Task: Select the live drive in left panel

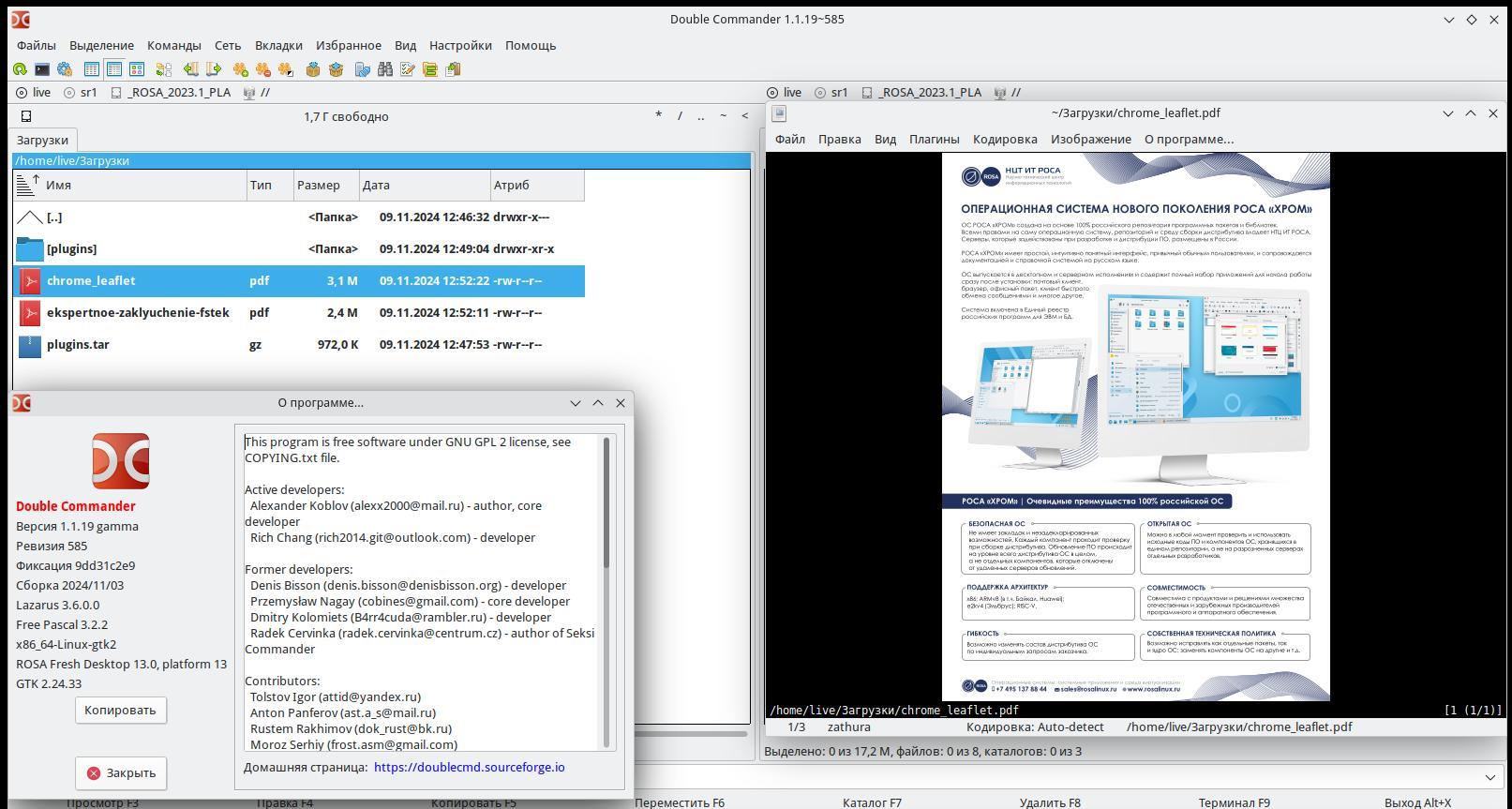Action: click(x=34, y=93)
